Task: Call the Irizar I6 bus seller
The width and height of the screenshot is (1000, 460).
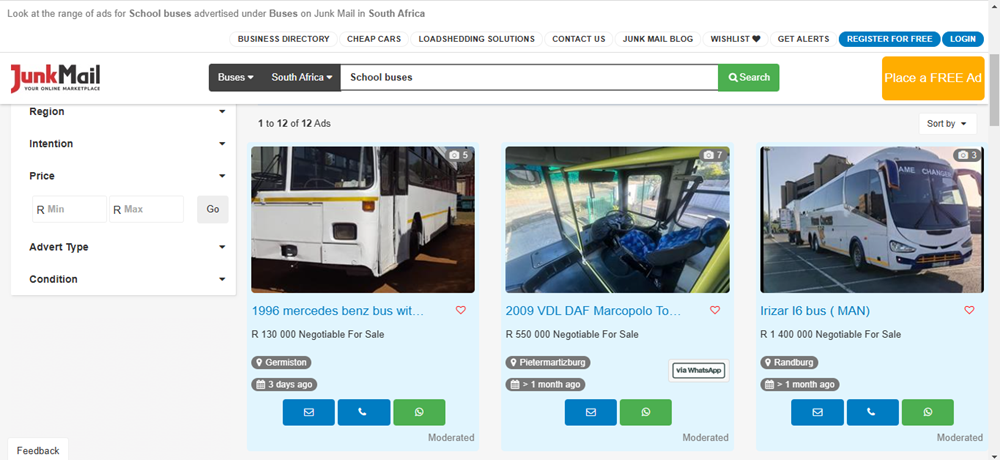Action: tap(872, 412)
